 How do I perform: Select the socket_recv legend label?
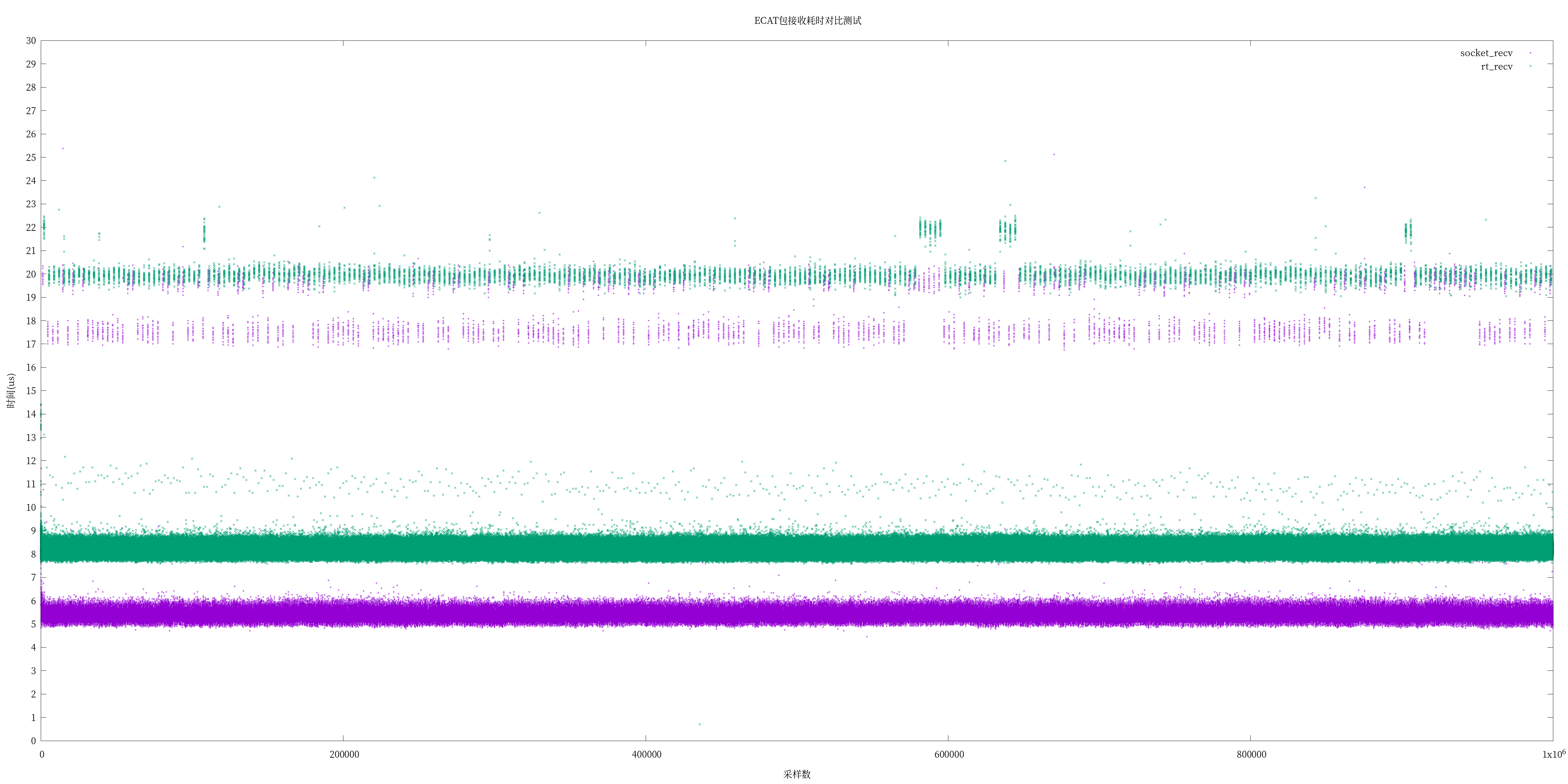coord(1486,54)
